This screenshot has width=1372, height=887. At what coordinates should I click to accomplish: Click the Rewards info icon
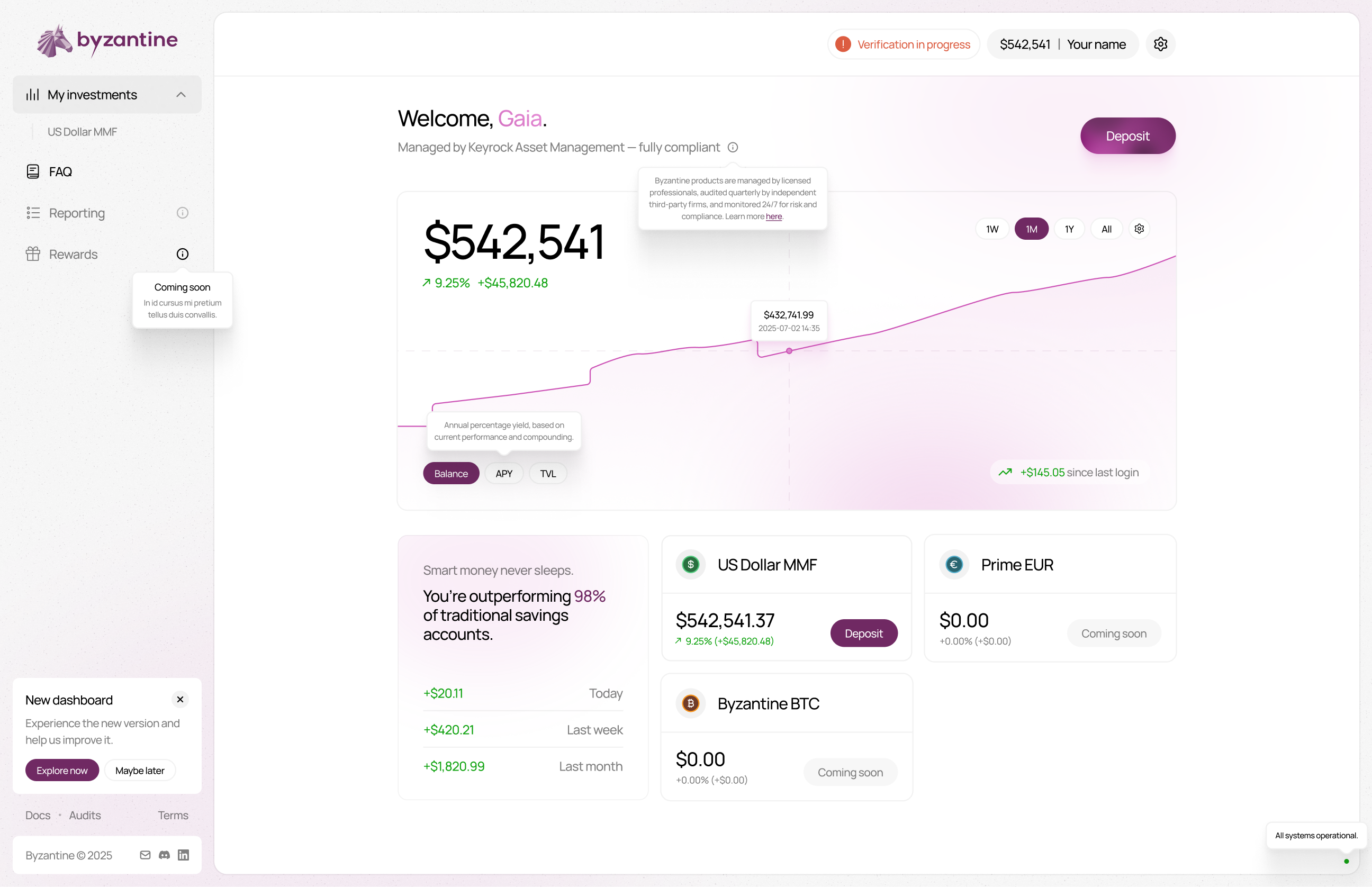tap(183, 254)
